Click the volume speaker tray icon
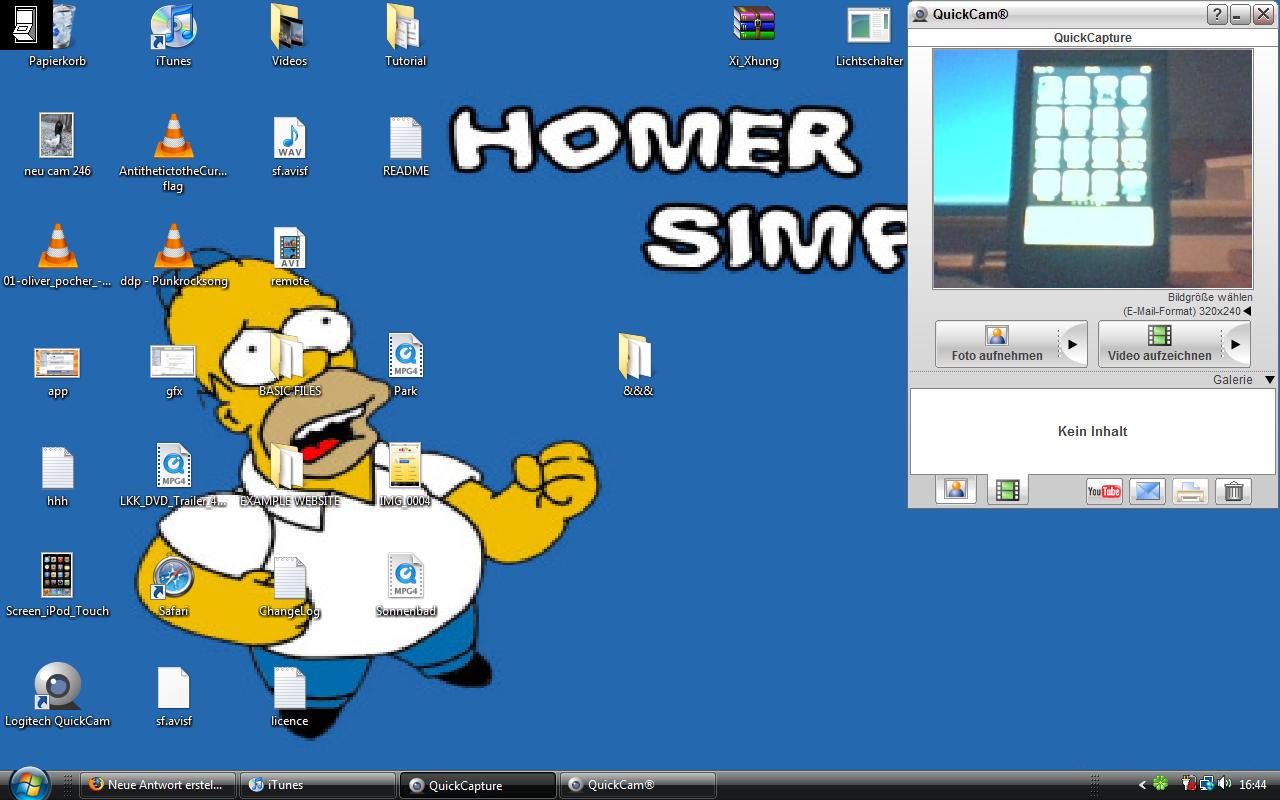Image resolution: width=1280 pixels, height=800 pixels. (1225, 784)
